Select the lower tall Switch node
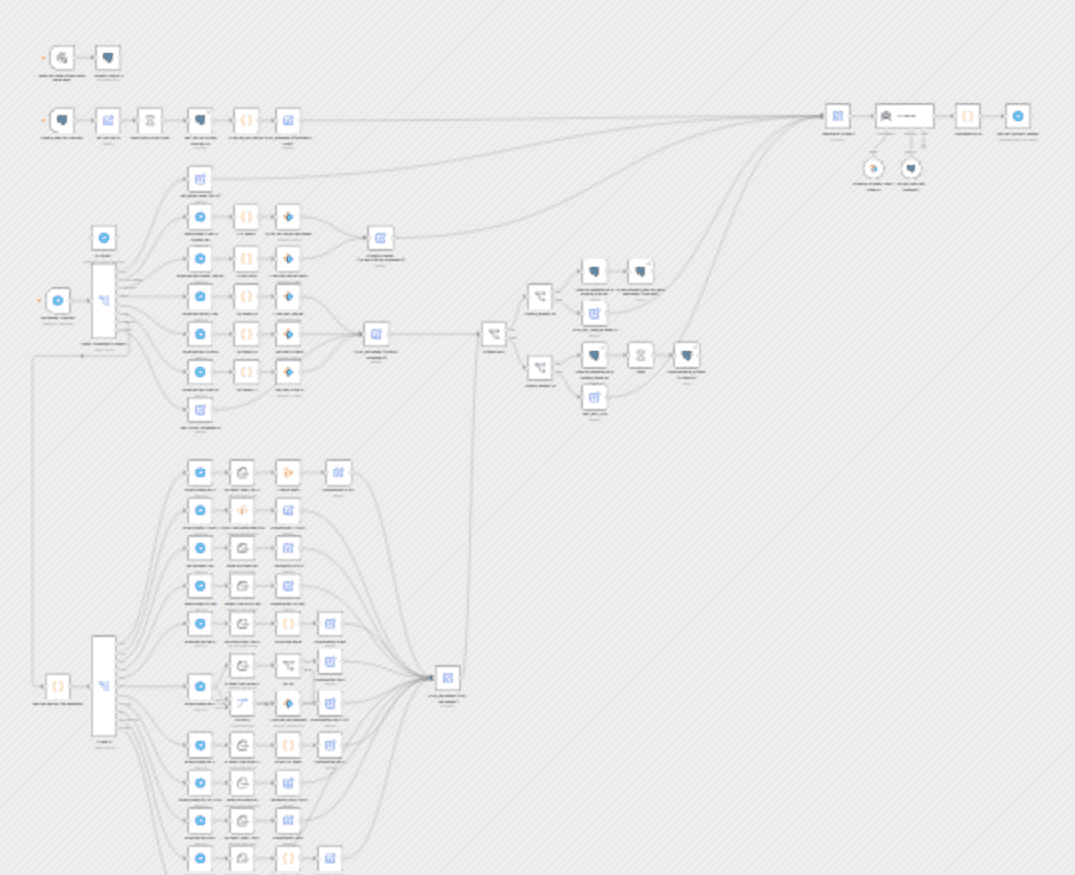The height and width of the screenshot is (875, 1075). click(104, 686)
